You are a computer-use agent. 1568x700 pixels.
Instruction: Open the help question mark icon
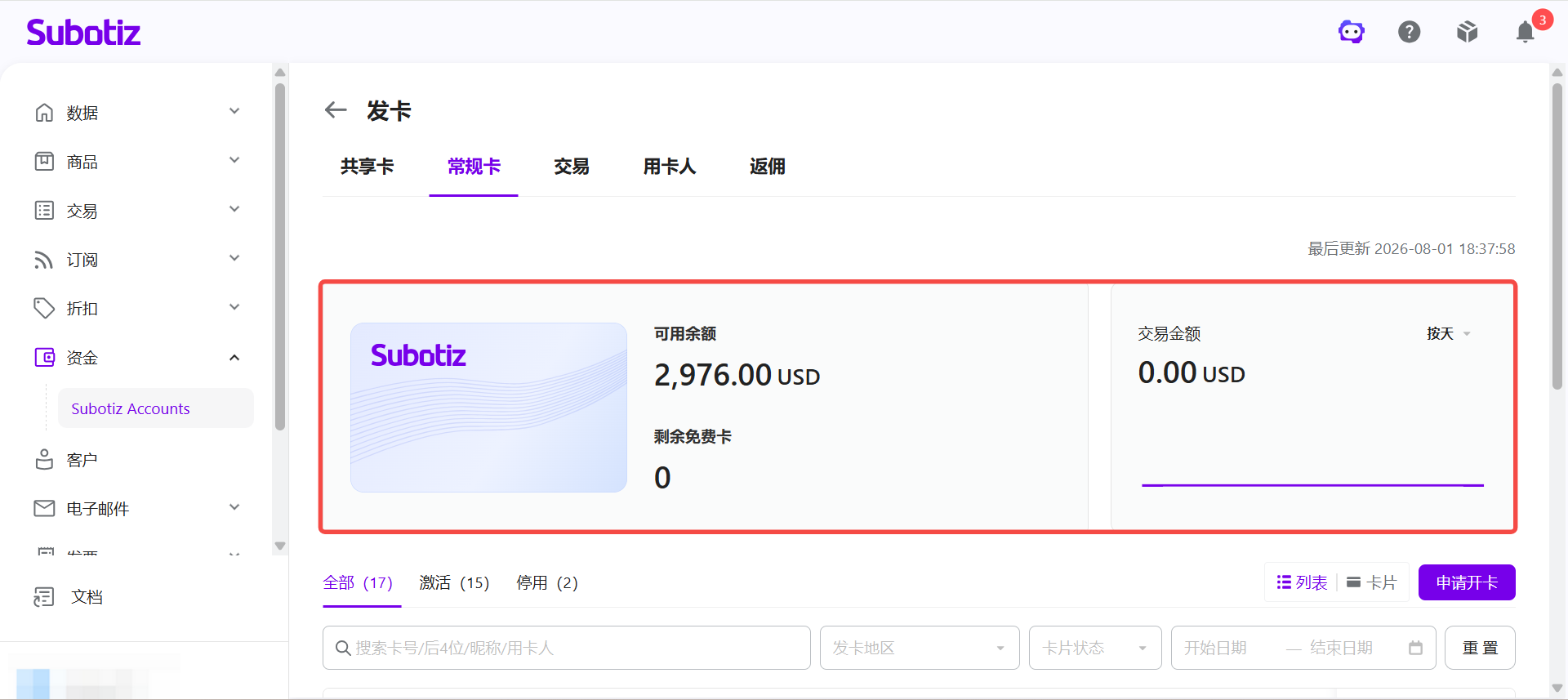1410,32
